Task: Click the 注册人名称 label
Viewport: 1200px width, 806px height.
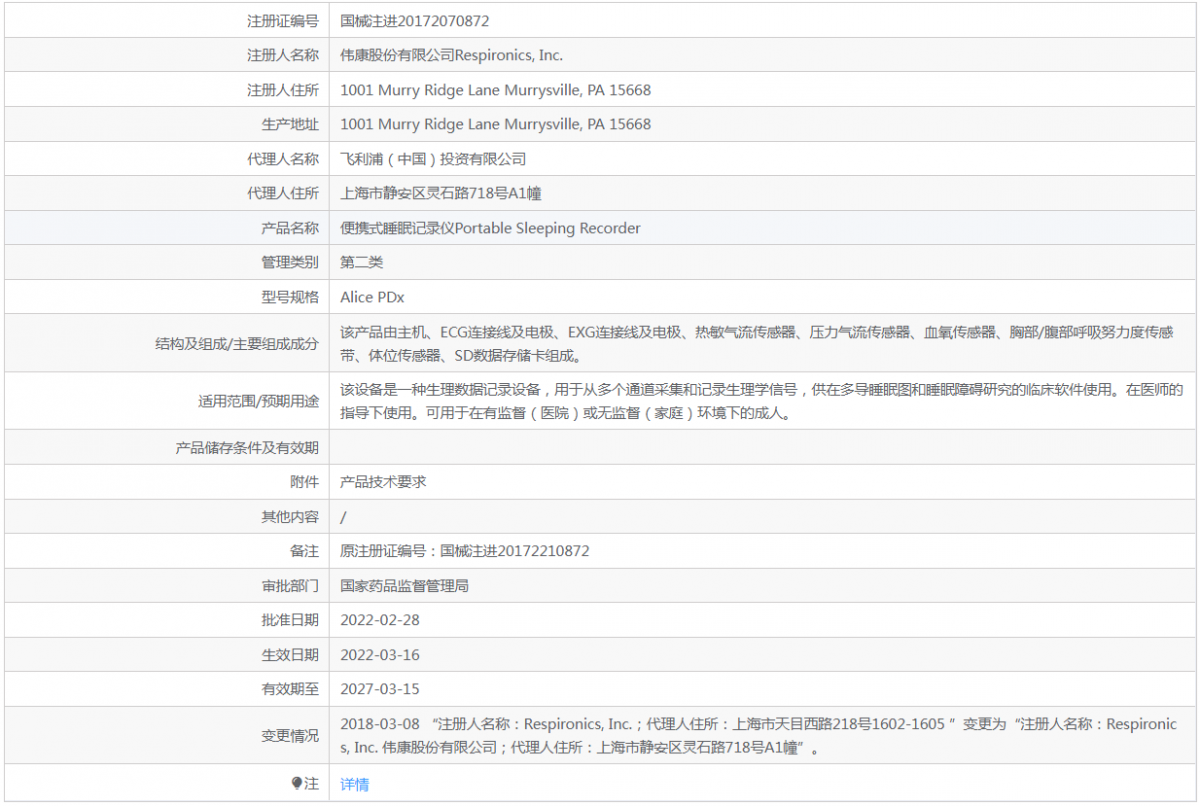Action: click(283, 55)
